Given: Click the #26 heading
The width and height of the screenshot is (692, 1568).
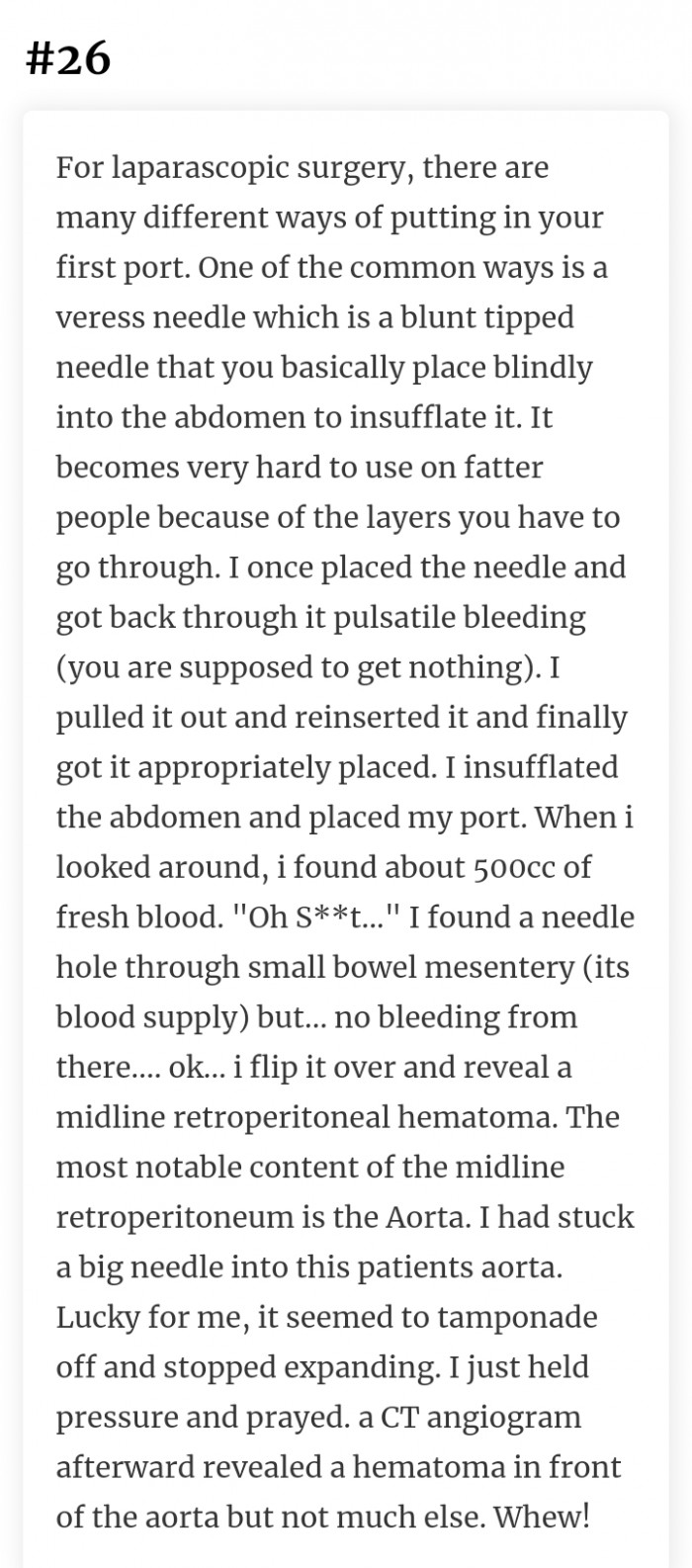Looking at the screenshot, I should (x=67, y=59).
